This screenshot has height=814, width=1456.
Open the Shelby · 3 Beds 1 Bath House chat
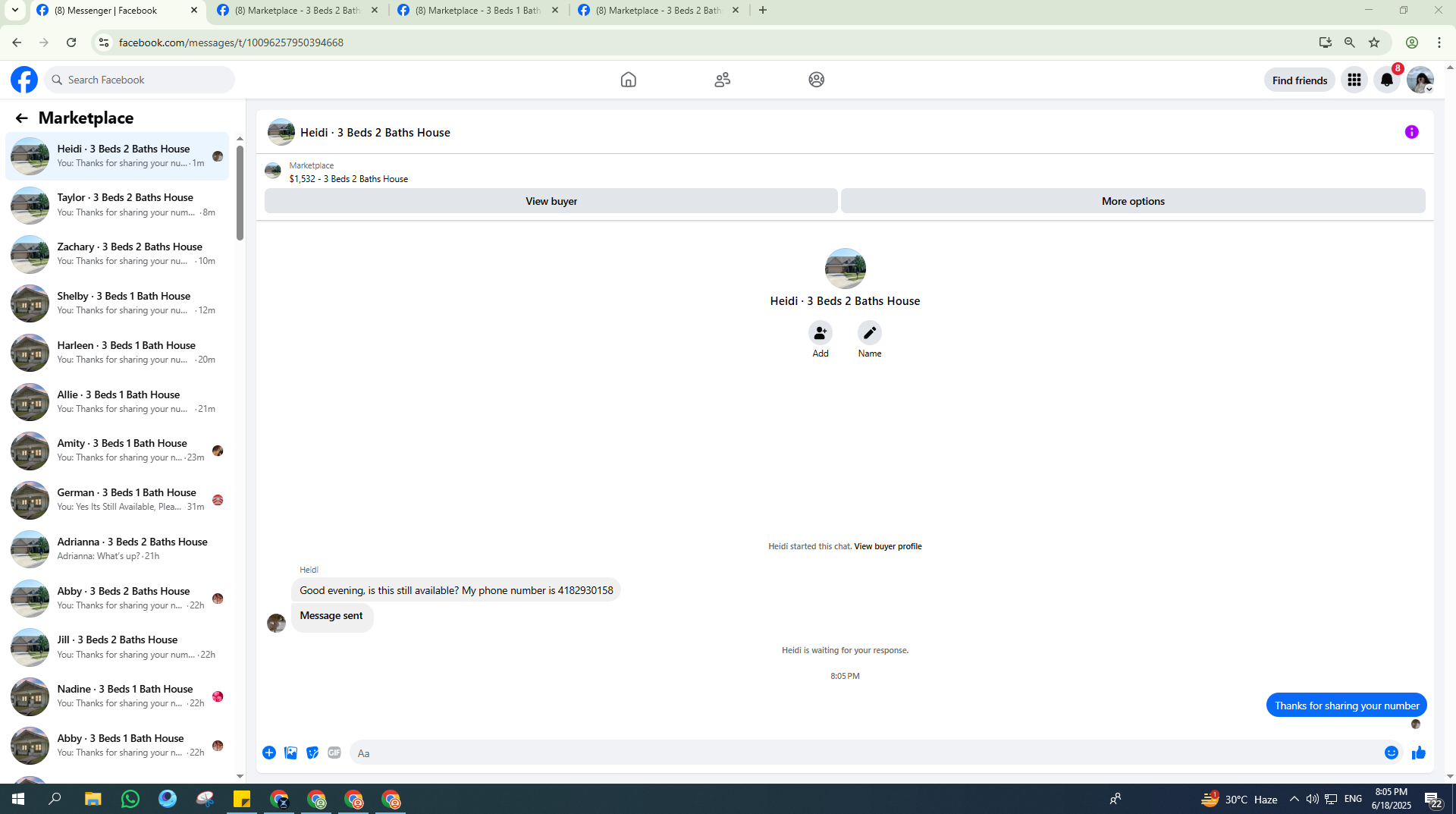click(117, 303)
